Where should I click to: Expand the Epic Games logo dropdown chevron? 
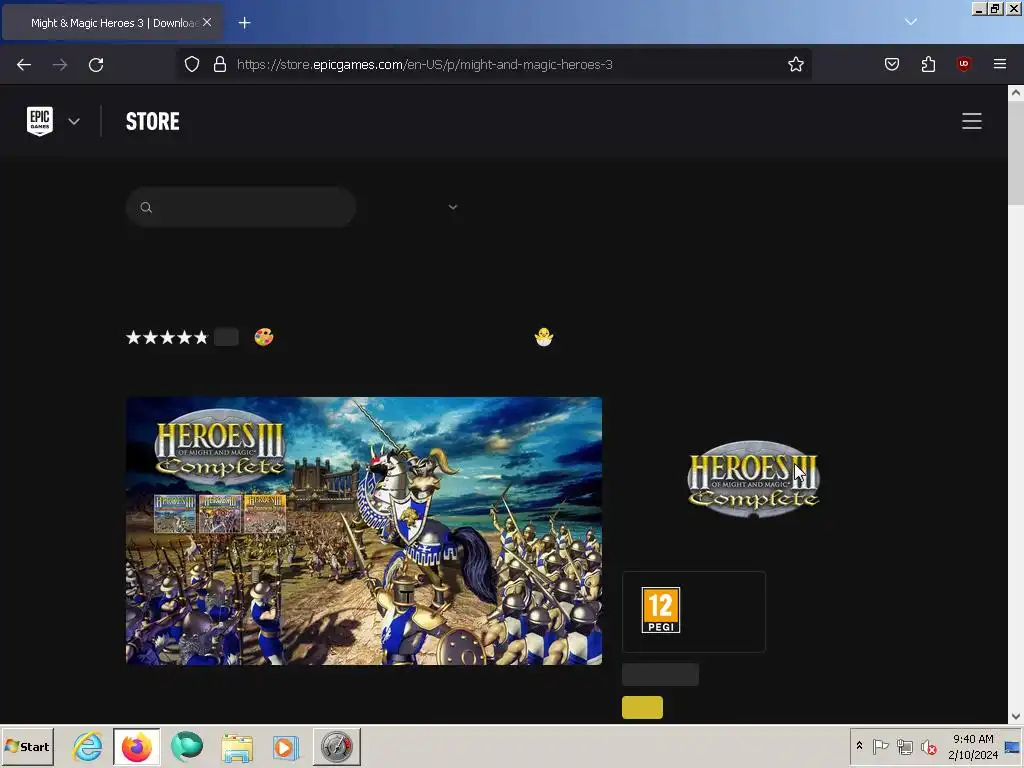74,121
